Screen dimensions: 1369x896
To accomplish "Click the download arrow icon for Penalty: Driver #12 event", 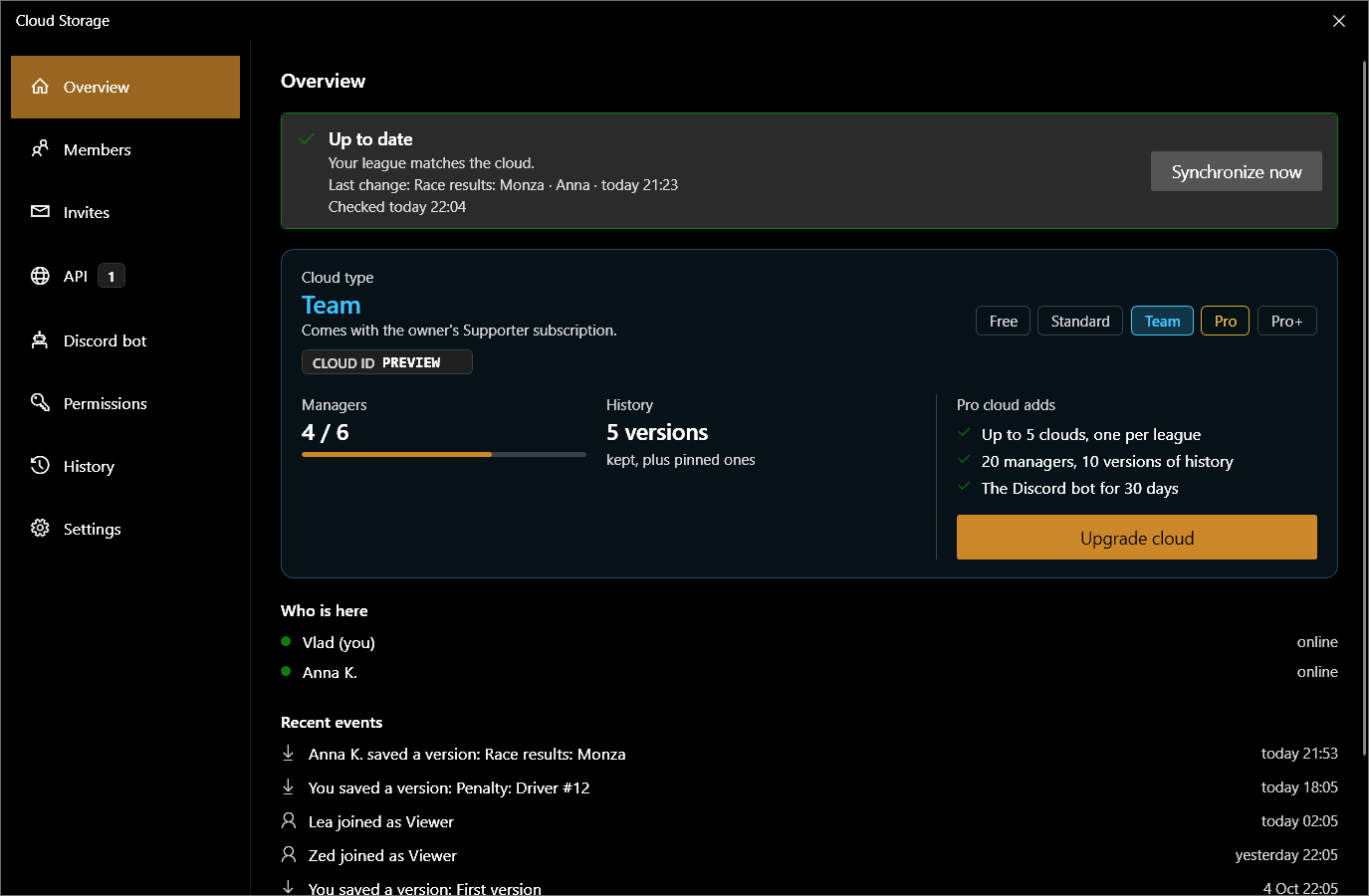I will tap(288, 786).
